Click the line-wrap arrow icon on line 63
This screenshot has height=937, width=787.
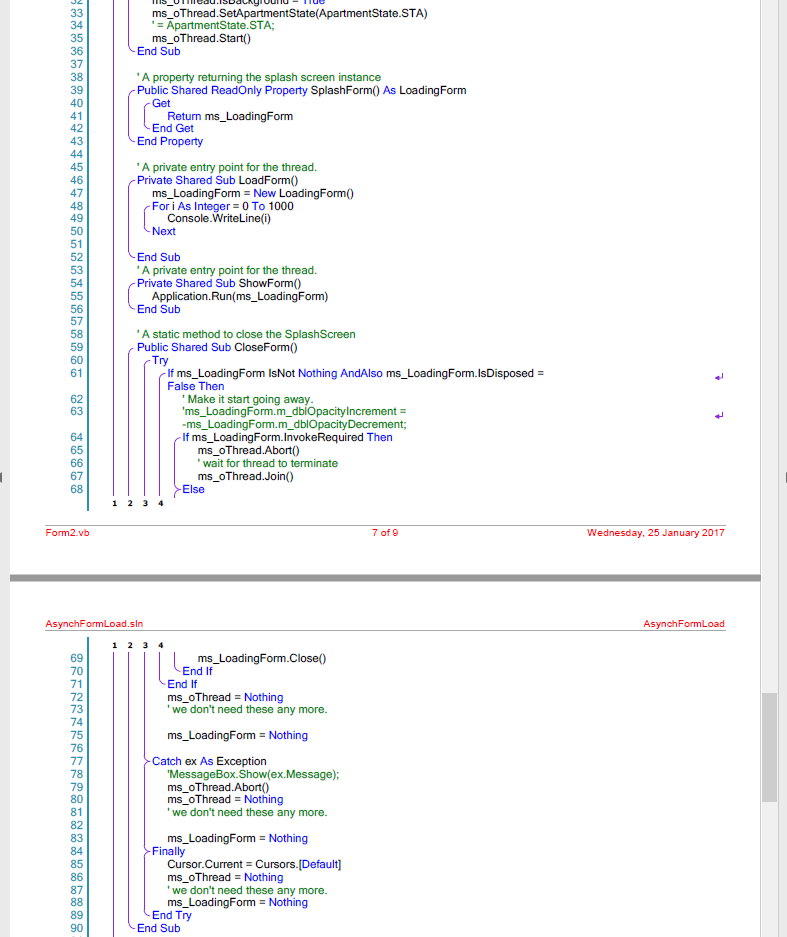[718, 415]
